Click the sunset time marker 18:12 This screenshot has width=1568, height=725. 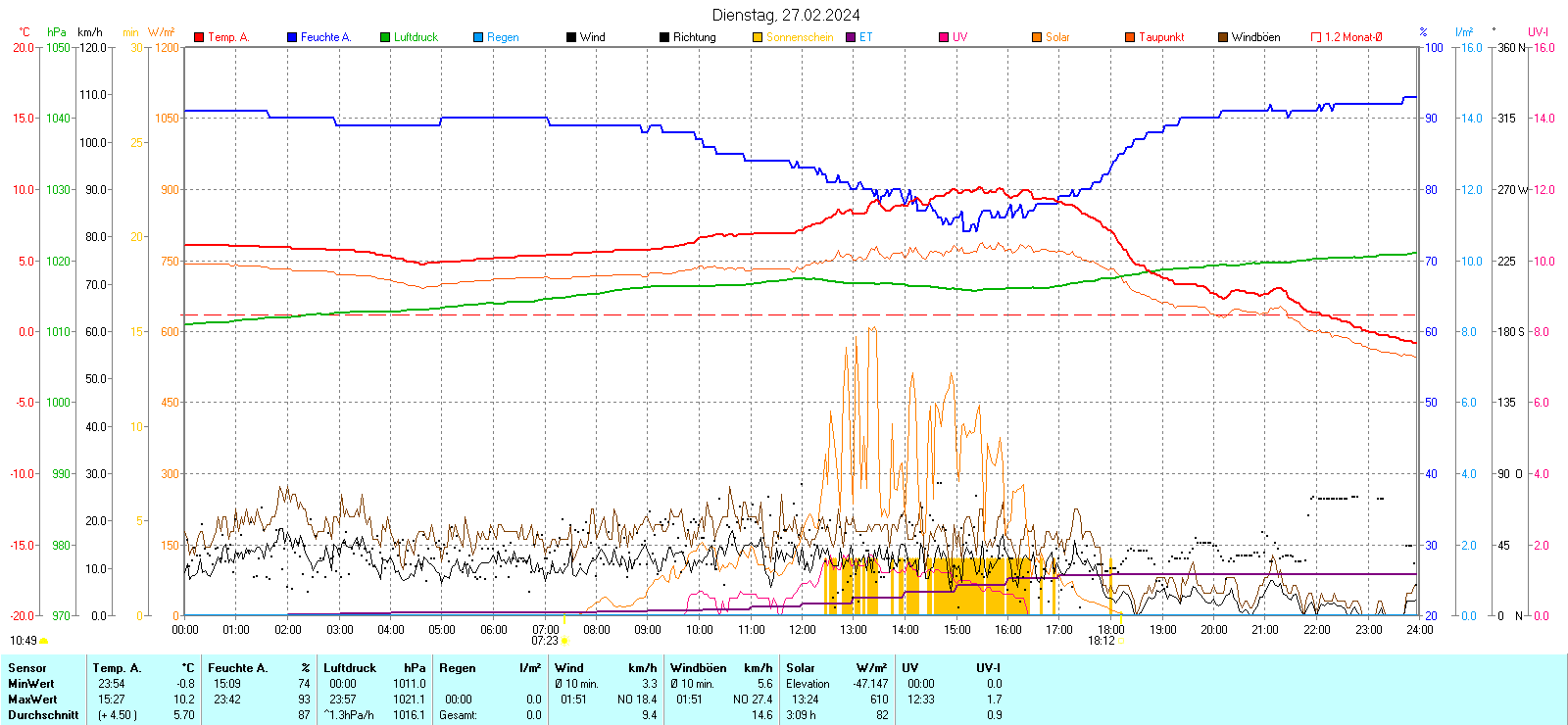pos(1101,641)
